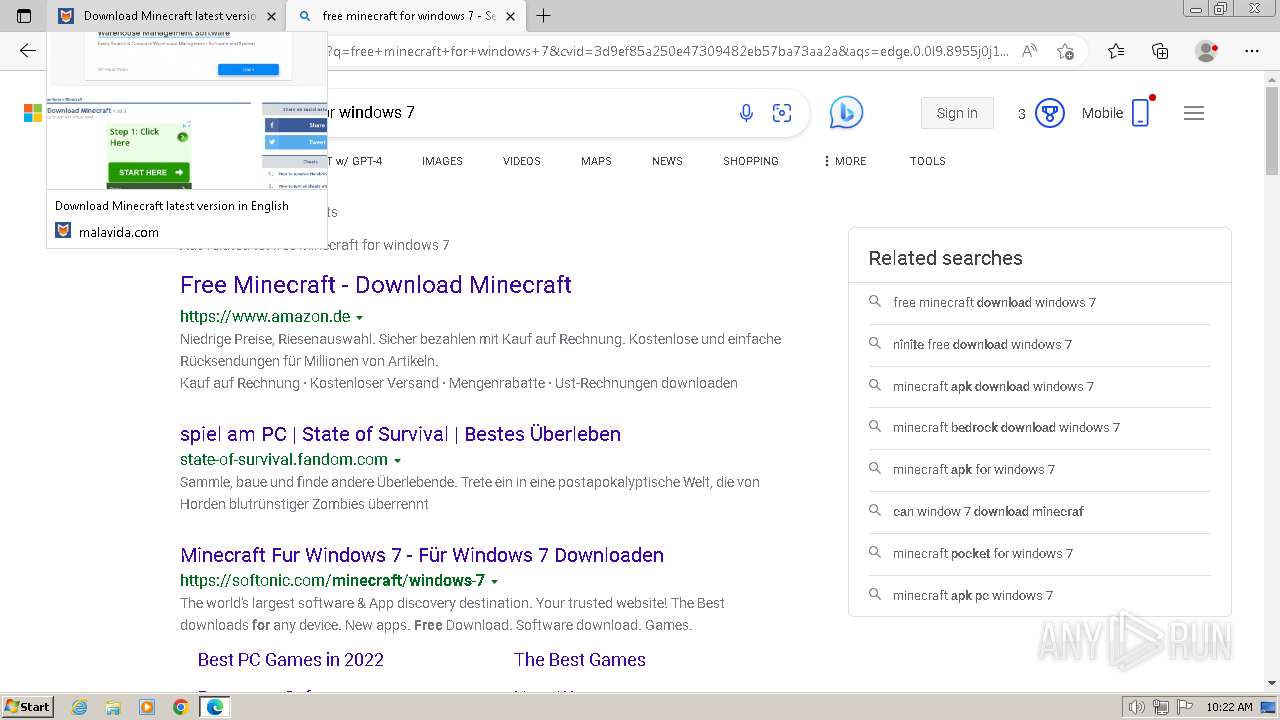Expand the MORE search categories
1280x720 pixels.
[845, 161]
